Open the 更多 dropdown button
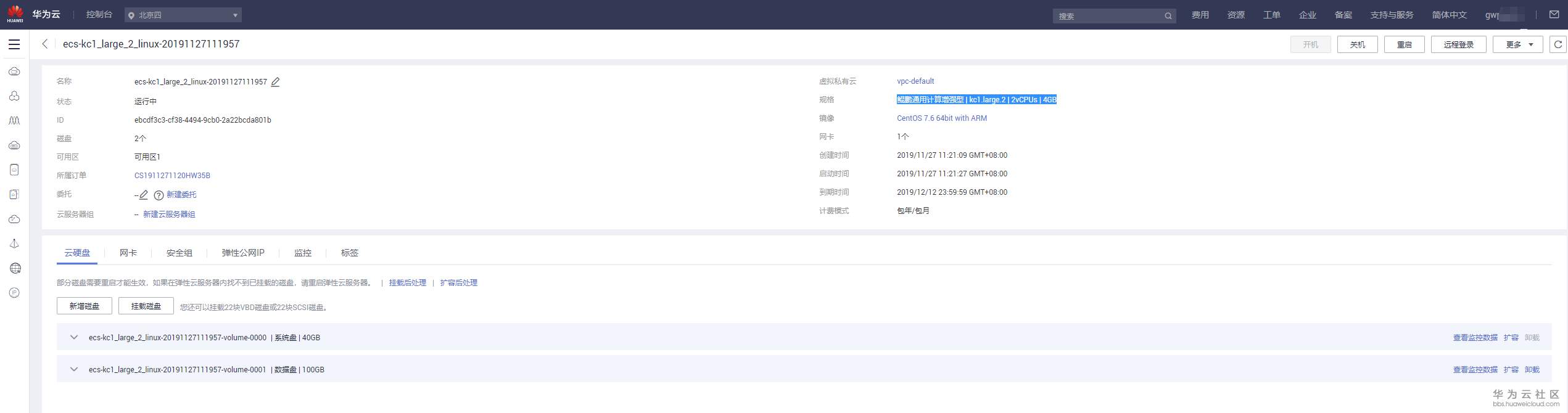Screen dimensions: 1568x413 (1517, 44)
